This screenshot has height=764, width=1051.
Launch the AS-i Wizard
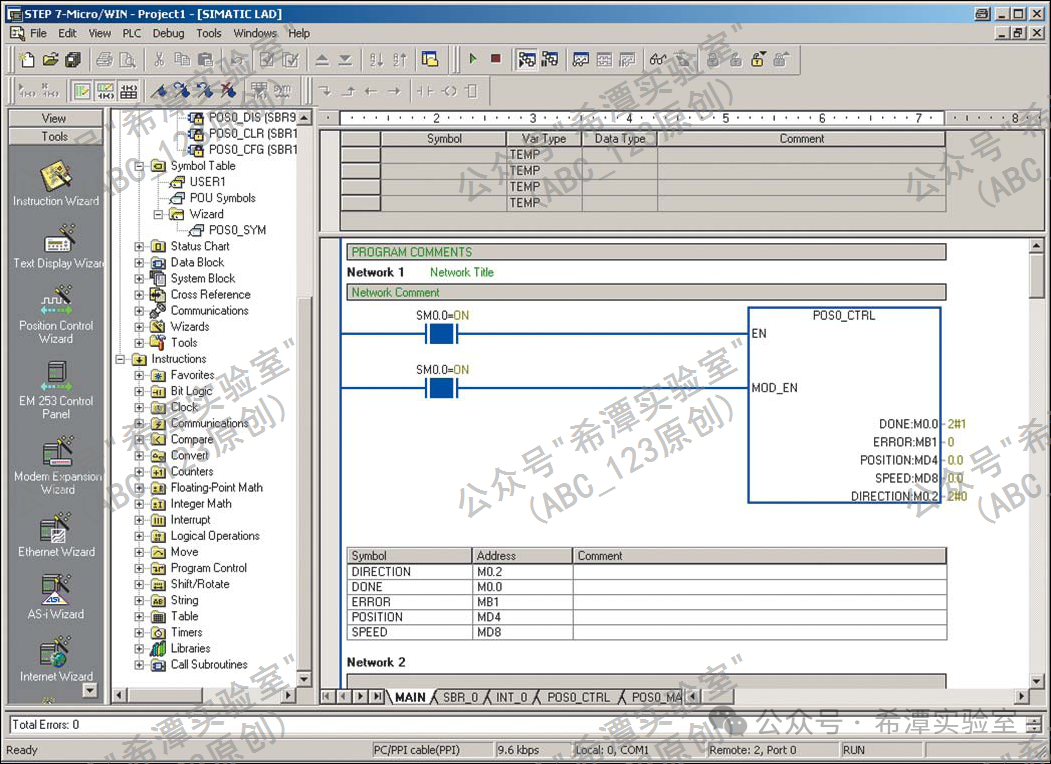[x=56, y=598]
